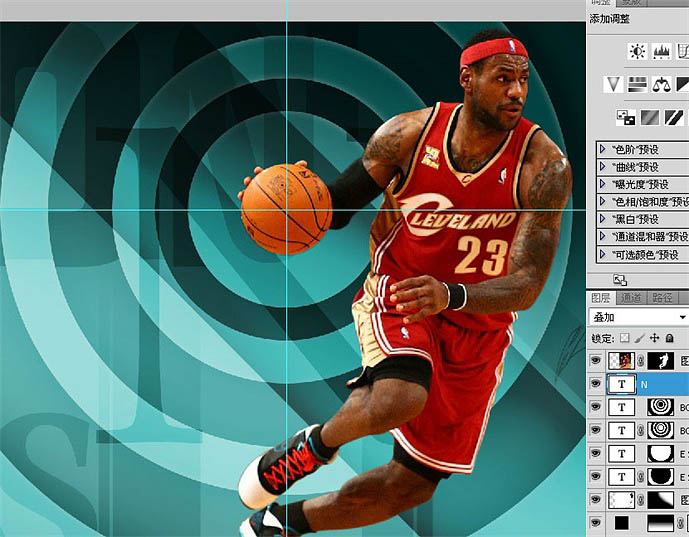Add a Hue/Saturation adjustment (gradient bars icon)
Image resolution: width=689 pixels, height=537 pixels.
(x=637, y=84)
